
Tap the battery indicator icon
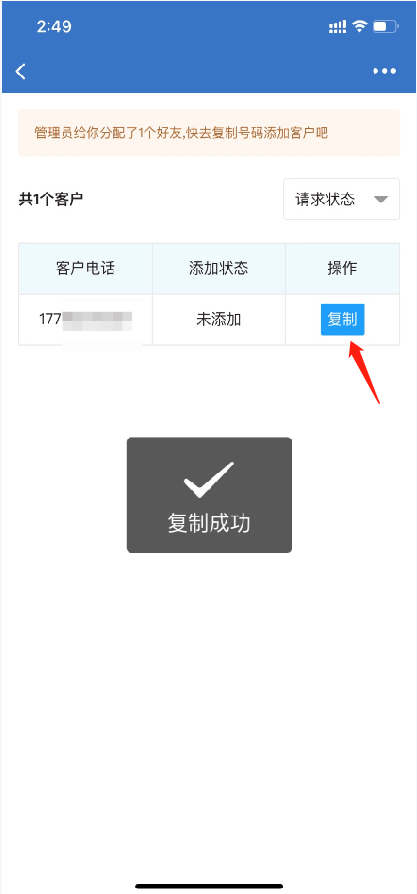(x=386, y=26)
